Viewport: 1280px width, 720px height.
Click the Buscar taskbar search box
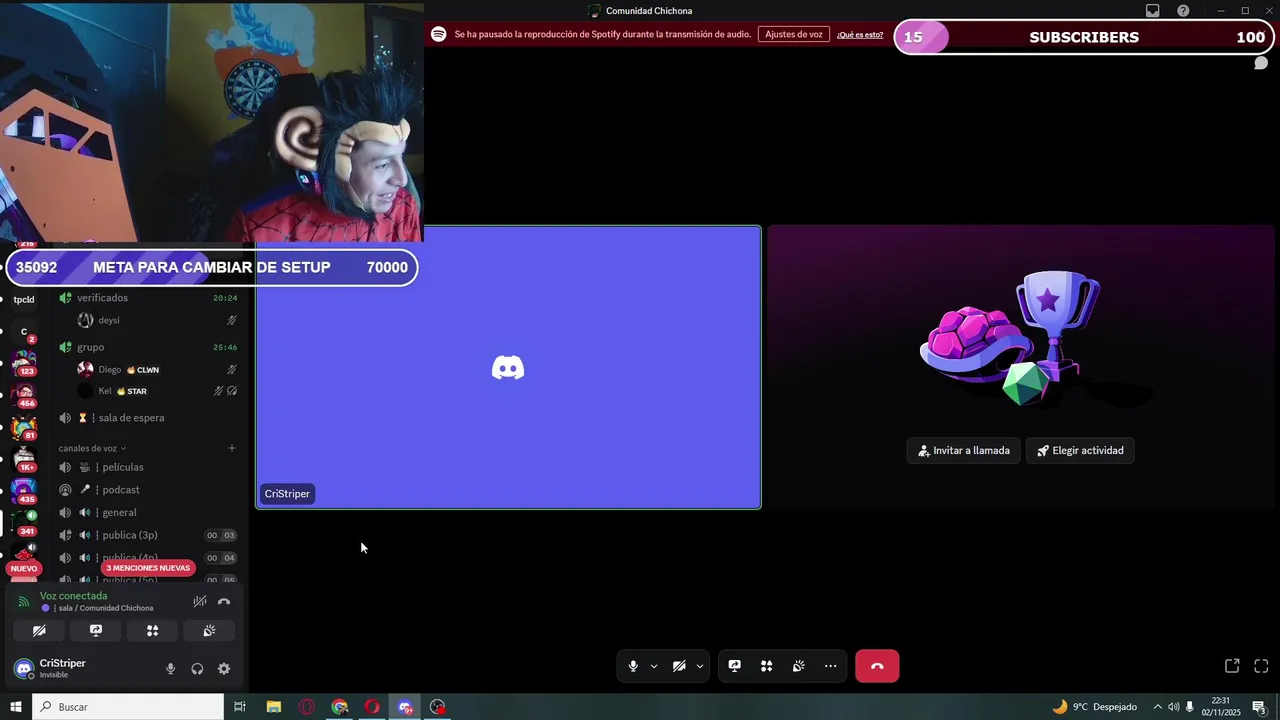[128, 707]
